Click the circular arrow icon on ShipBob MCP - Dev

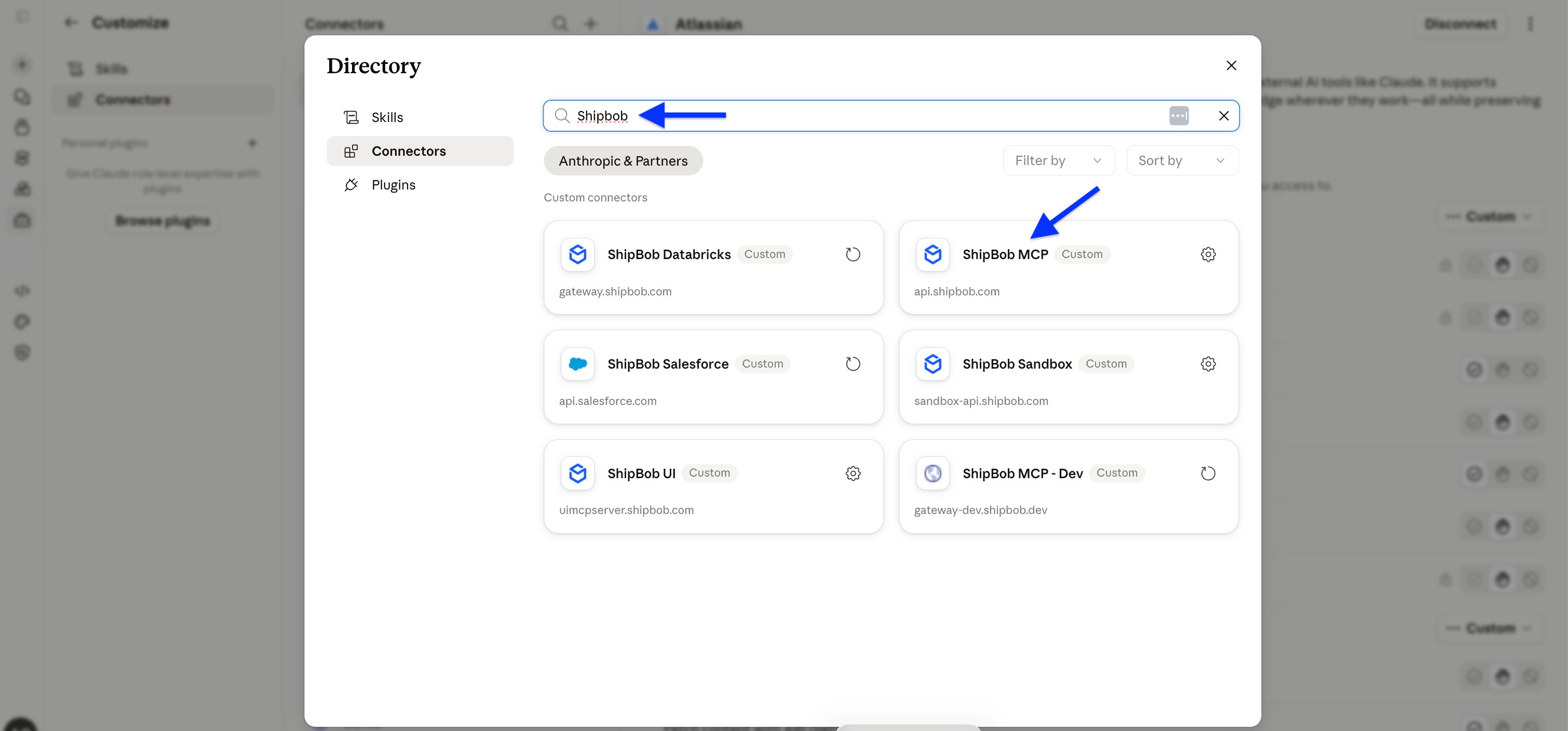1208,473
